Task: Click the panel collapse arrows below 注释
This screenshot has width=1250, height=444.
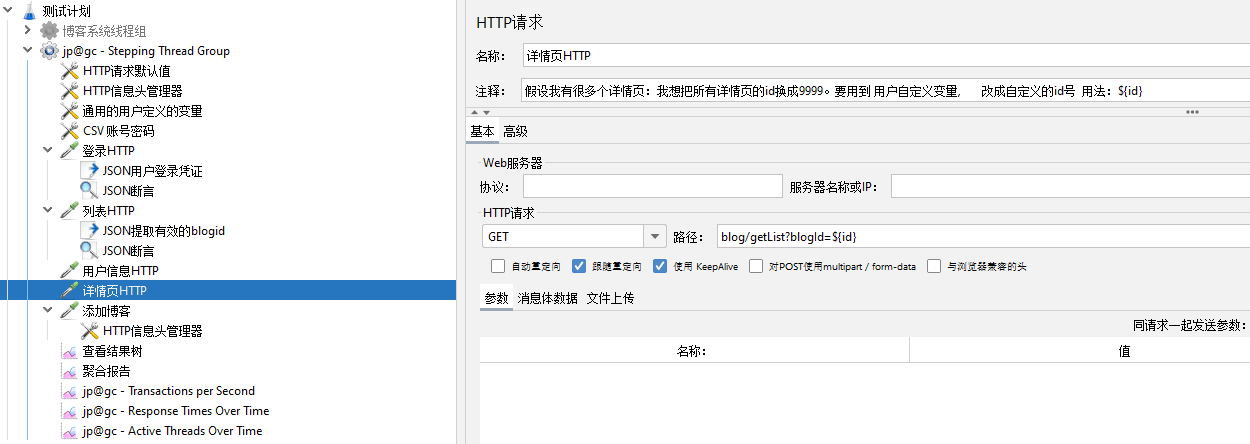Action: pos(480,113)
